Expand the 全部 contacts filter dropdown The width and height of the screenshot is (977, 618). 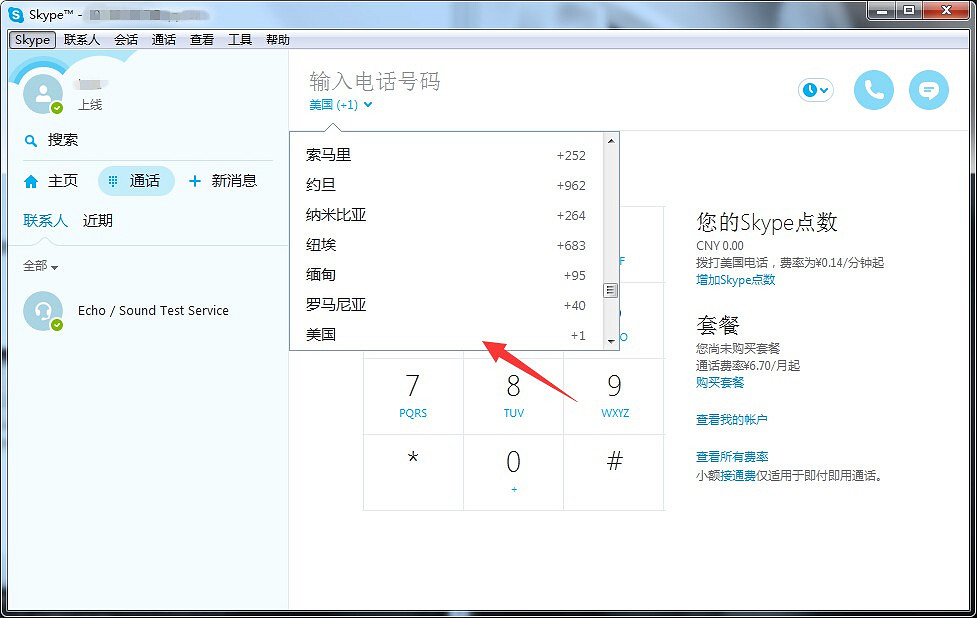pyautogui.click(x=38, y=267)
